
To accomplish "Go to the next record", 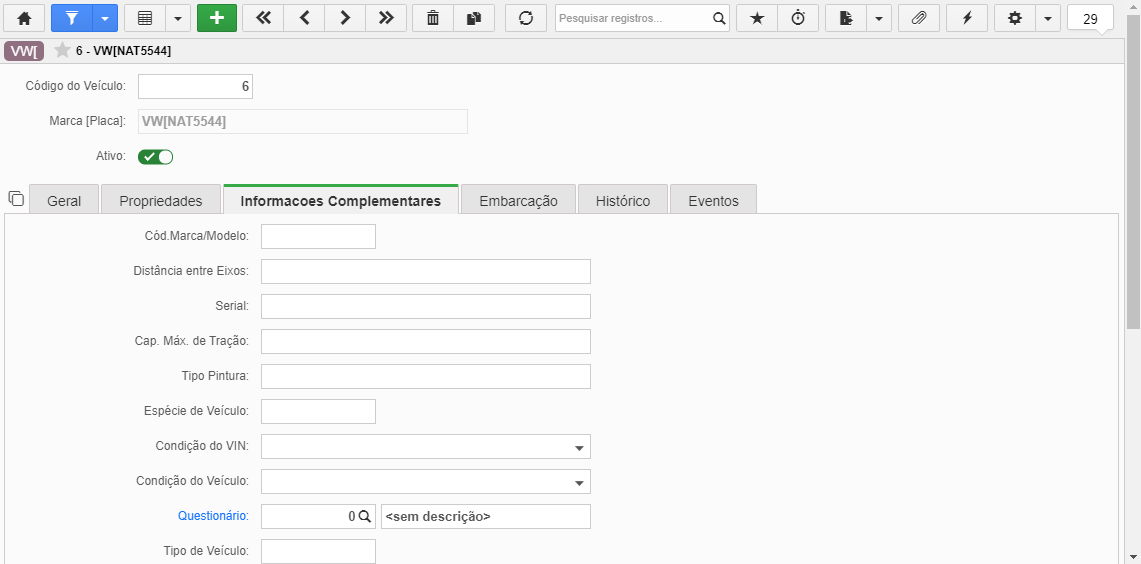I will pyautogui.click(x=345, y=18).
